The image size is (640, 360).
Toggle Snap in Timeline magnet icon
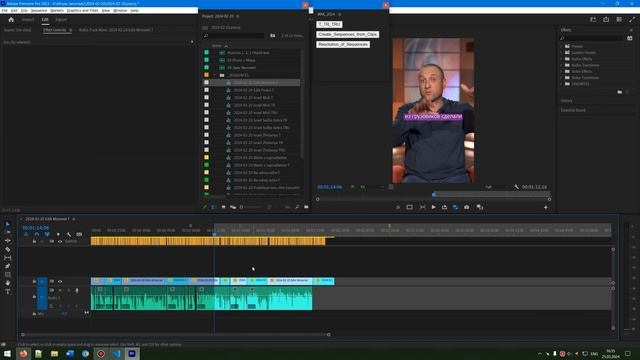[37, 234]
